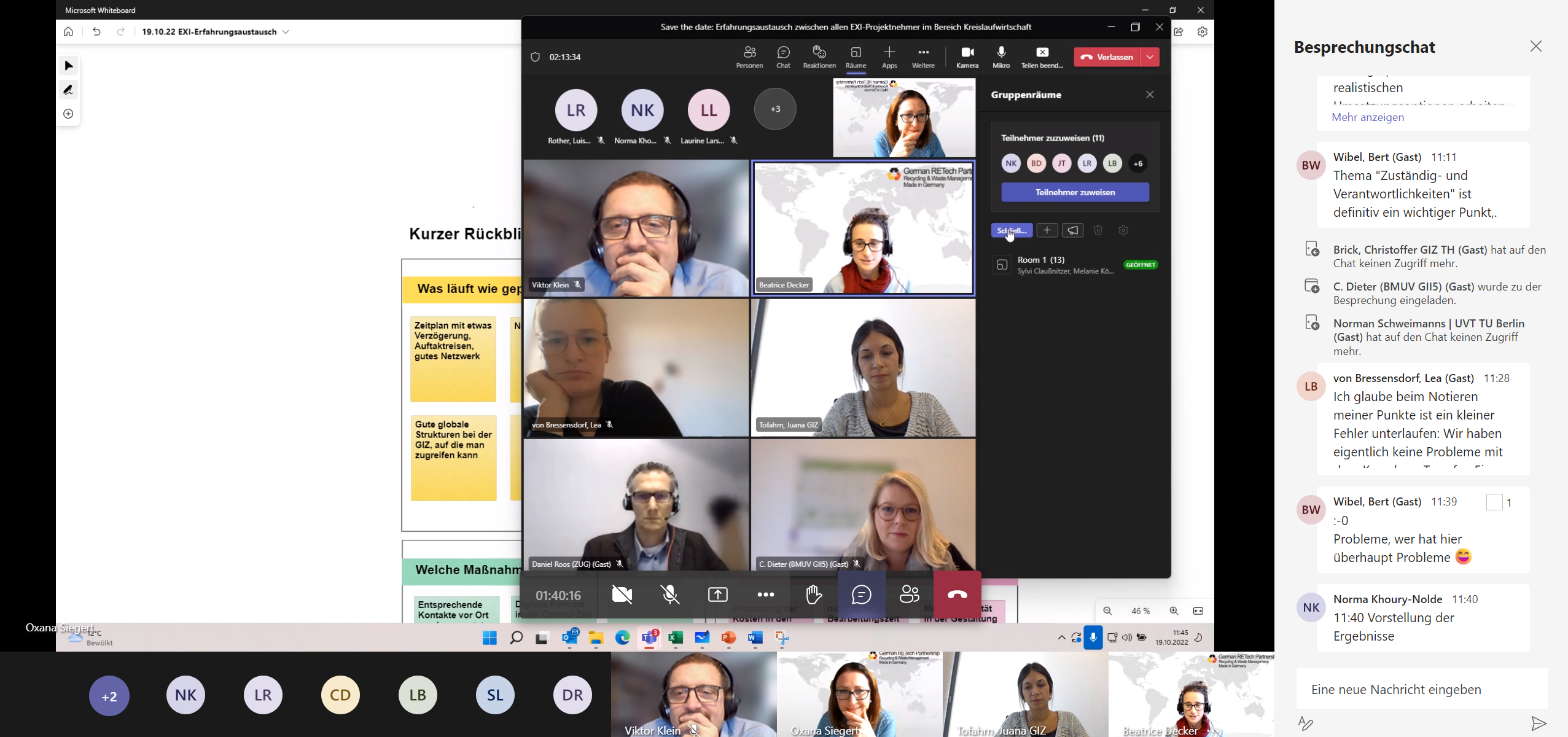This screenshot has width=1568, height=737.
Task: Undo last Whiteboard action
Action: 96,31
